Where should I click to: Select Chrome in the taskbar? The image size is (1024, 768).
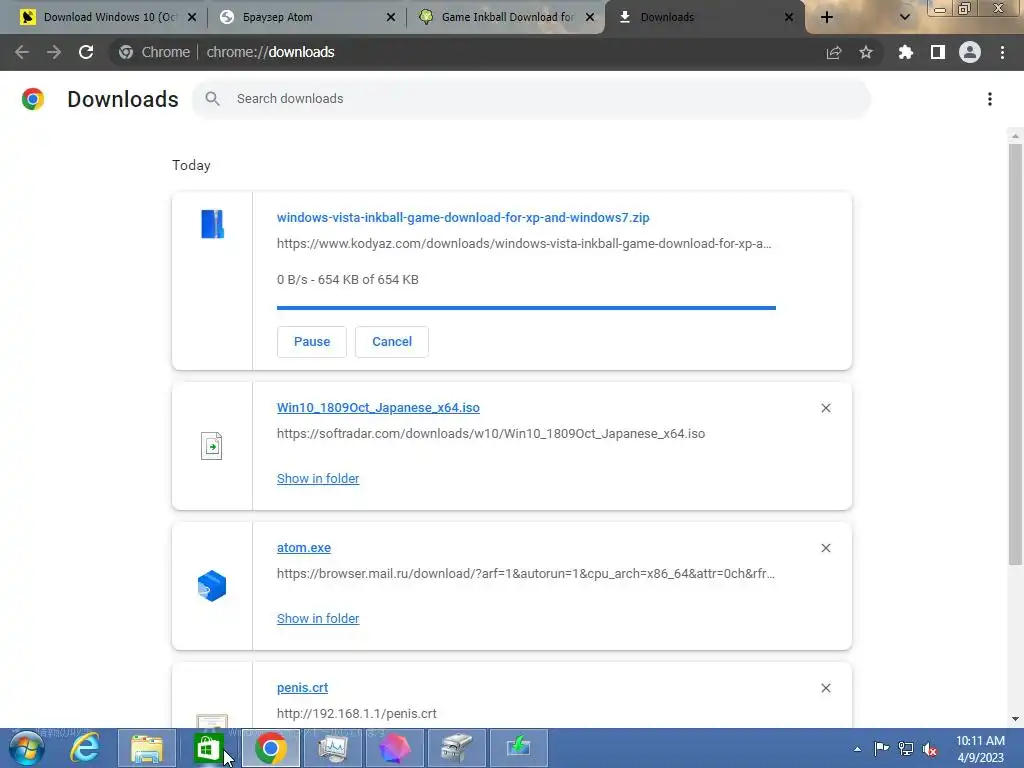[x=270, y=748]
